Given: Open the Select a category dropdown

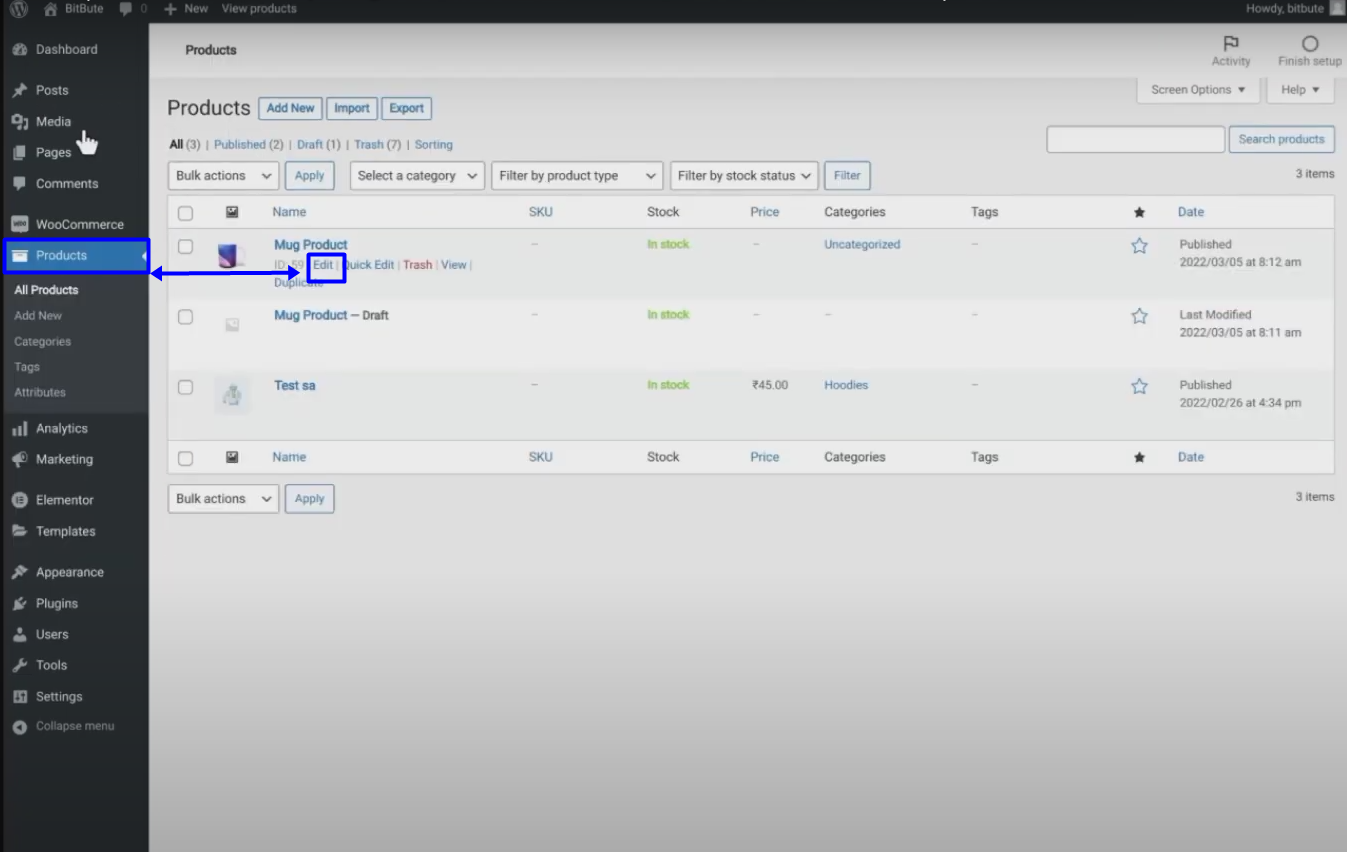Looking at the screenshot, I should [417, 175].
